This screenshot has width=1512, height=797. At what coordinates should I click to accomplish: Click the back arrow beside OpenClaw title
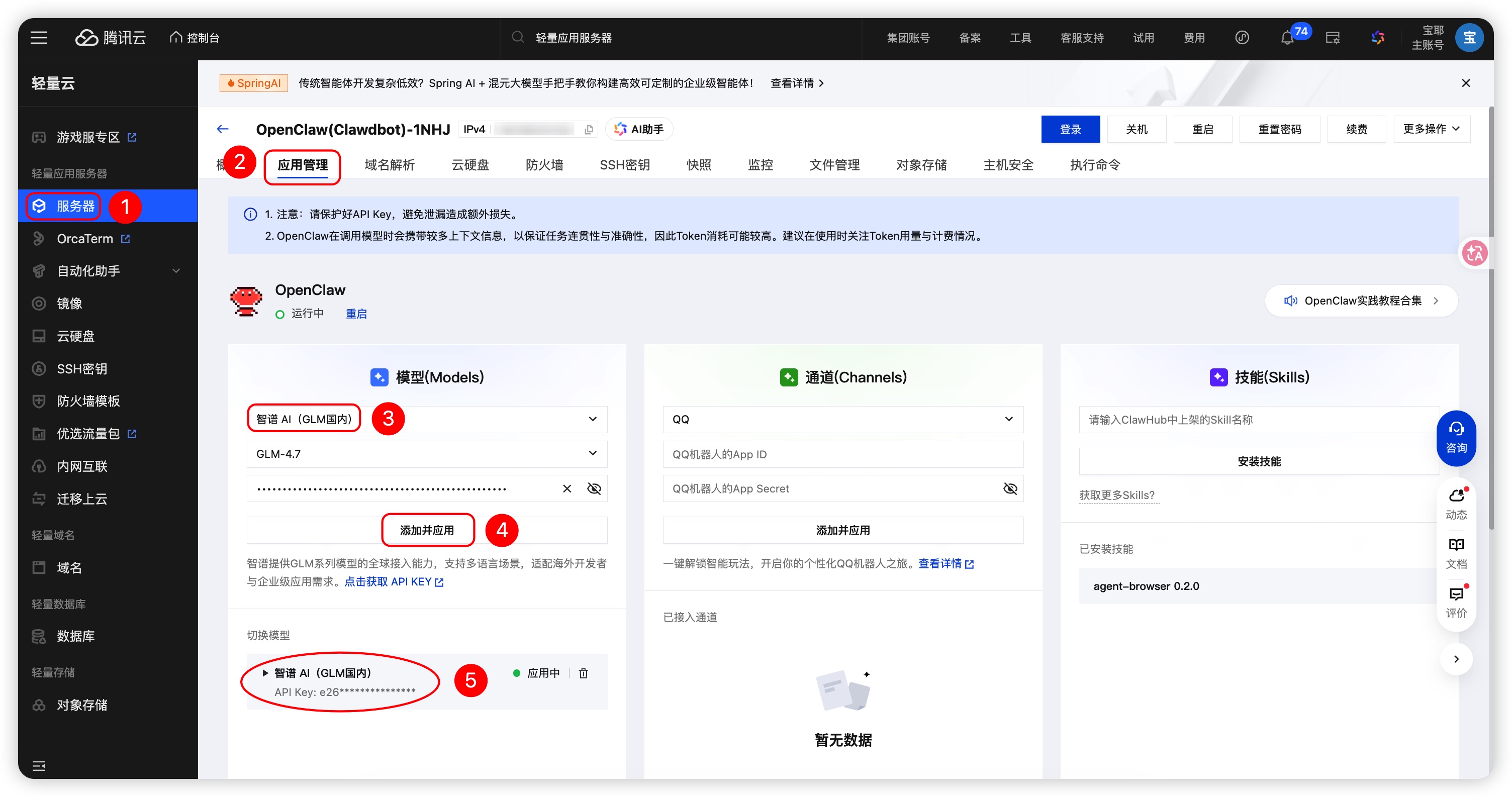click(x=223, y=129)
